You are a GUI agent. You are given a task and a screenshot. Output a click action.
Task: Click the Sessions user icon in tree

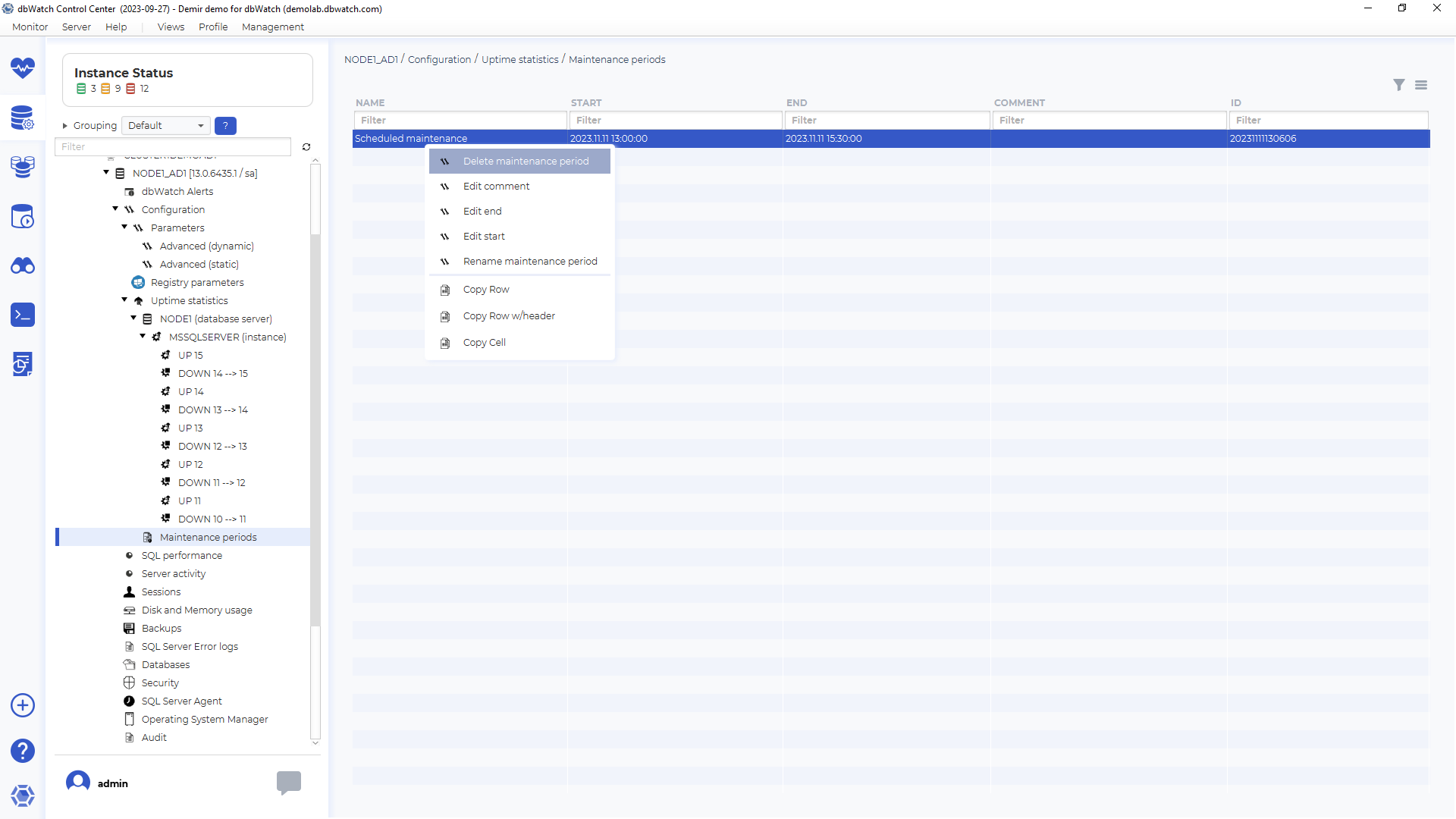point(130,592)
